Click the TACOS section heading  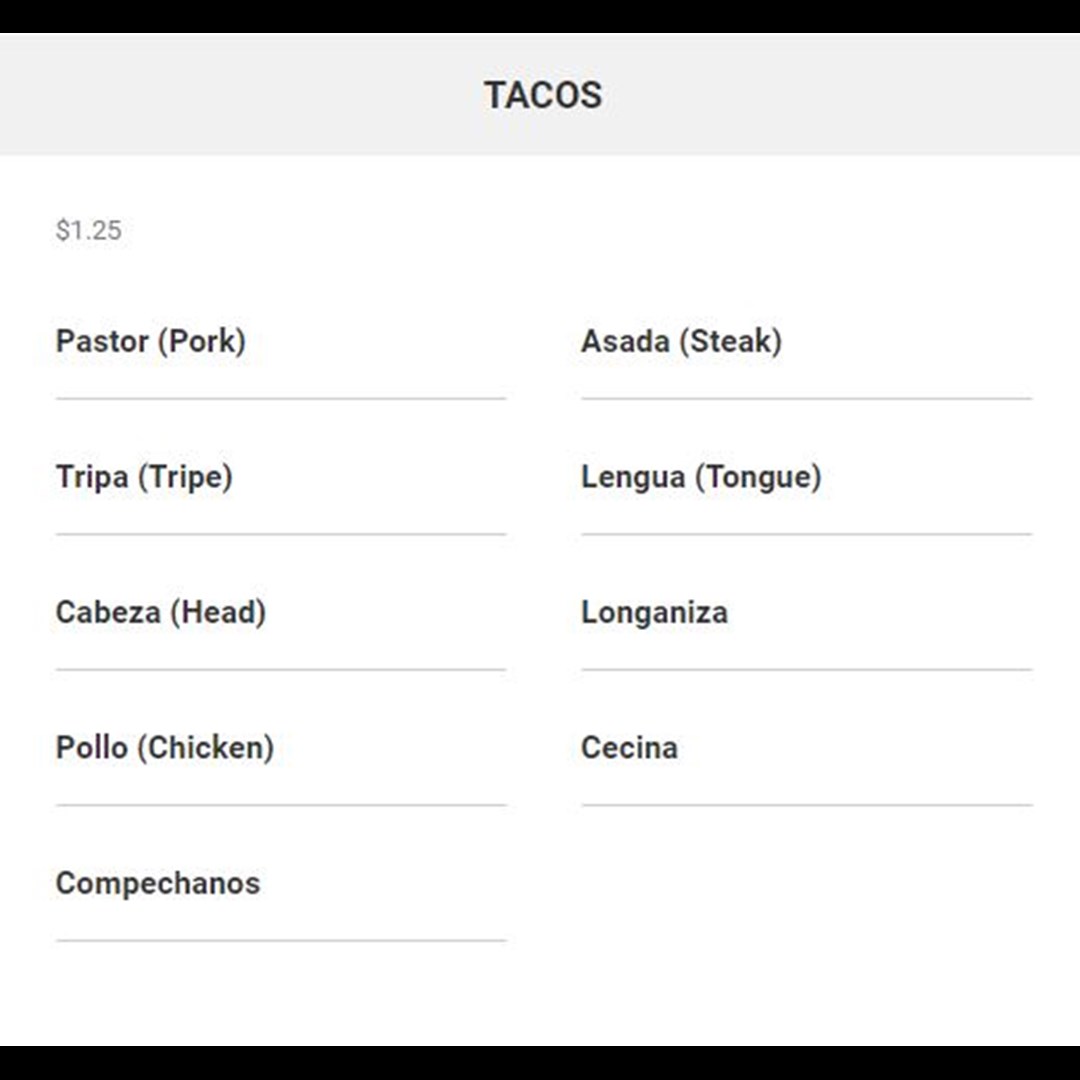[543, 94]
